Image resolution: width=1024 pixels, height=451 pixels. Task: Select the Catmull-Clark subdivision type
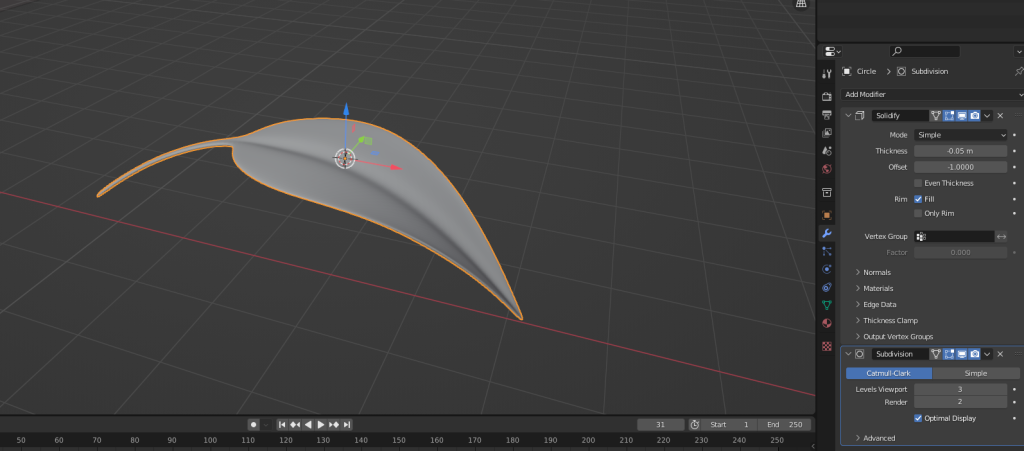(888, 373)
